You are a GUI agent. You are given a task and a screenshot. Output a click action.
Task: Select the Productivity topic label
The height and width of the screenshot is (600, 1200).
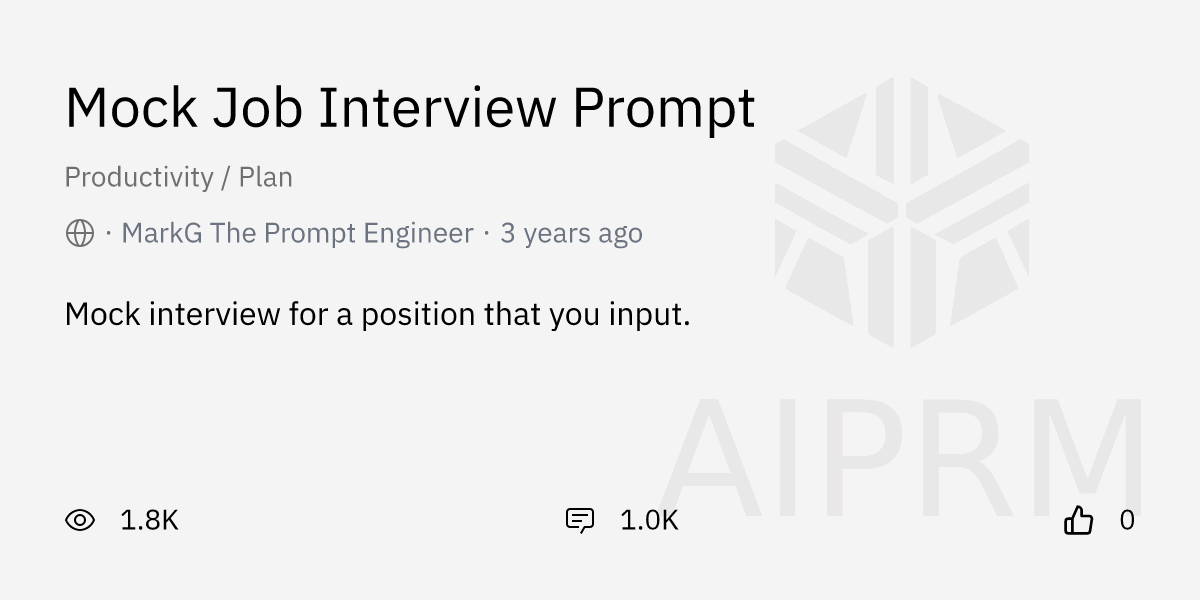(x=139, y=178)
